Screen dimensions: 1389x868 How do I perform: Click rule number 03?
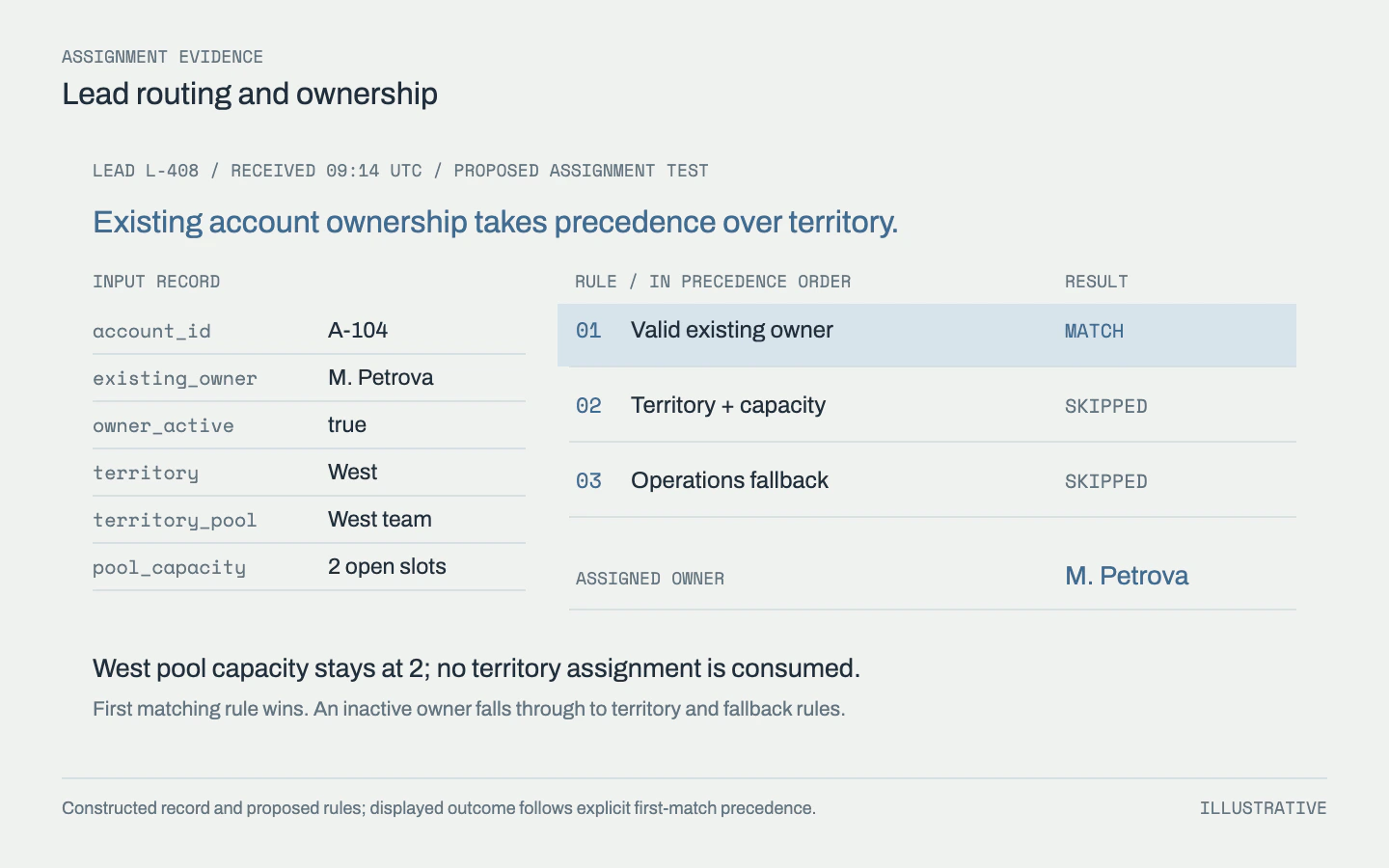click(x=588, y=481)
